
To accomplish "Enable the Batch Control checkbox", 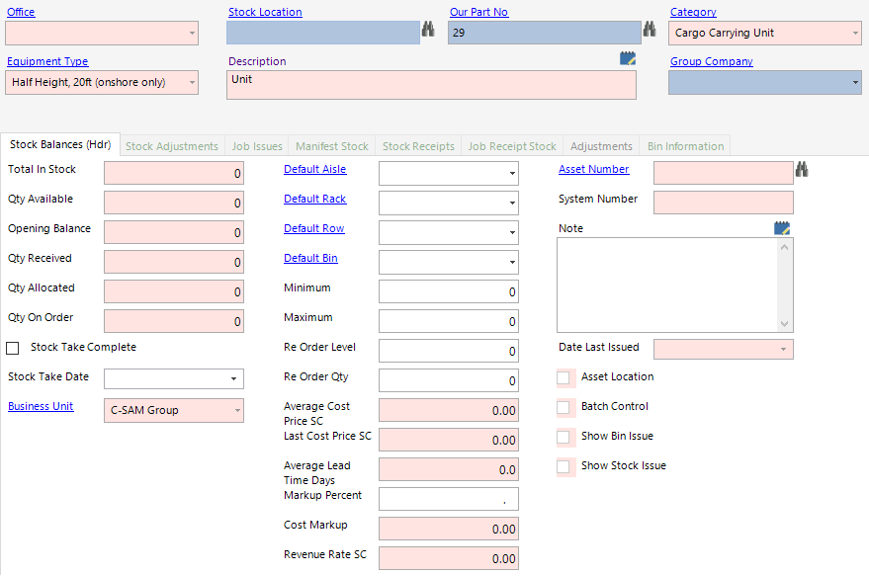I will (x=565, y=407).
